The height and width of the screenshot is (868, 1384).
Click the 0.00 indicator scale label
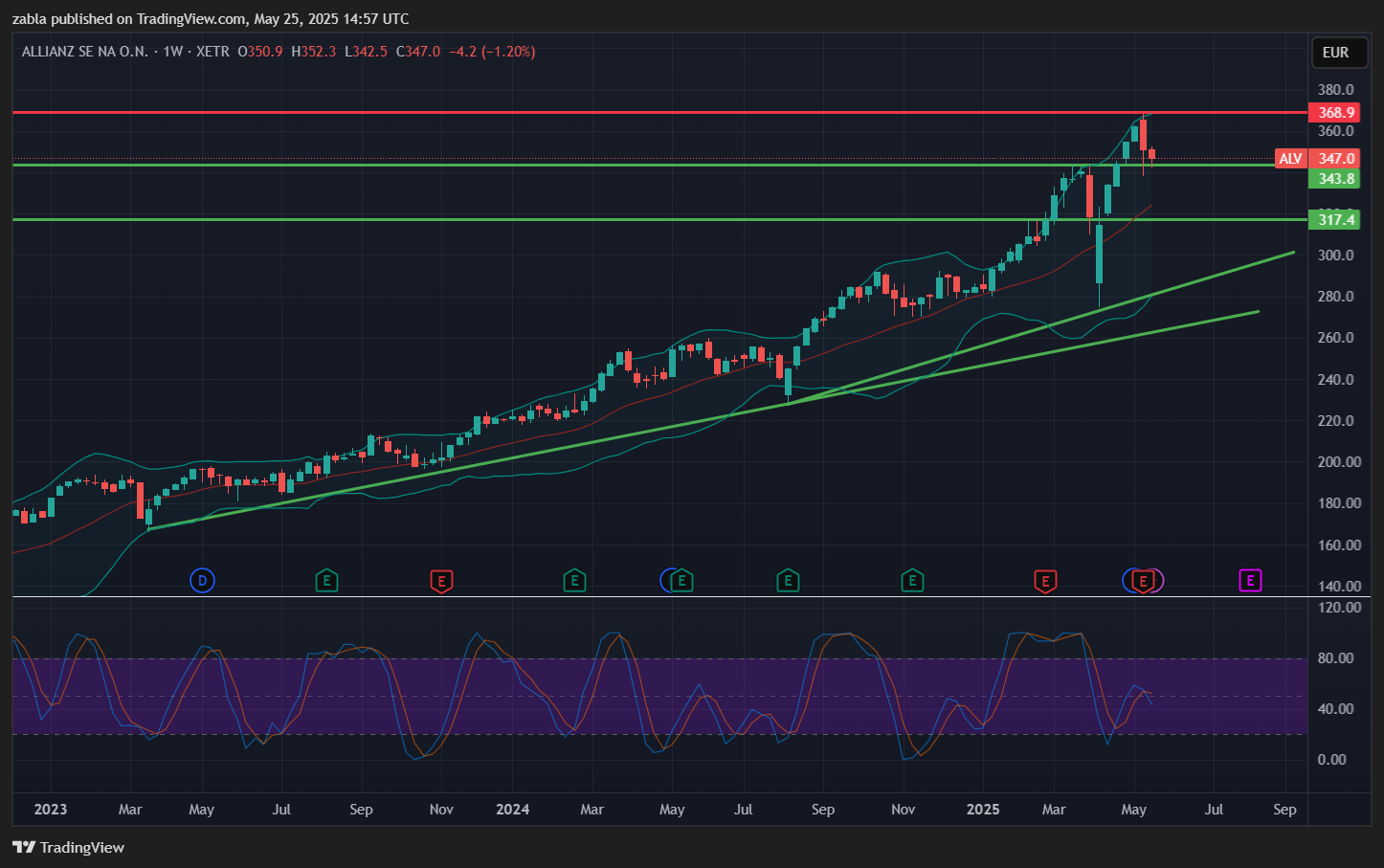click(x=1331, y=760)
